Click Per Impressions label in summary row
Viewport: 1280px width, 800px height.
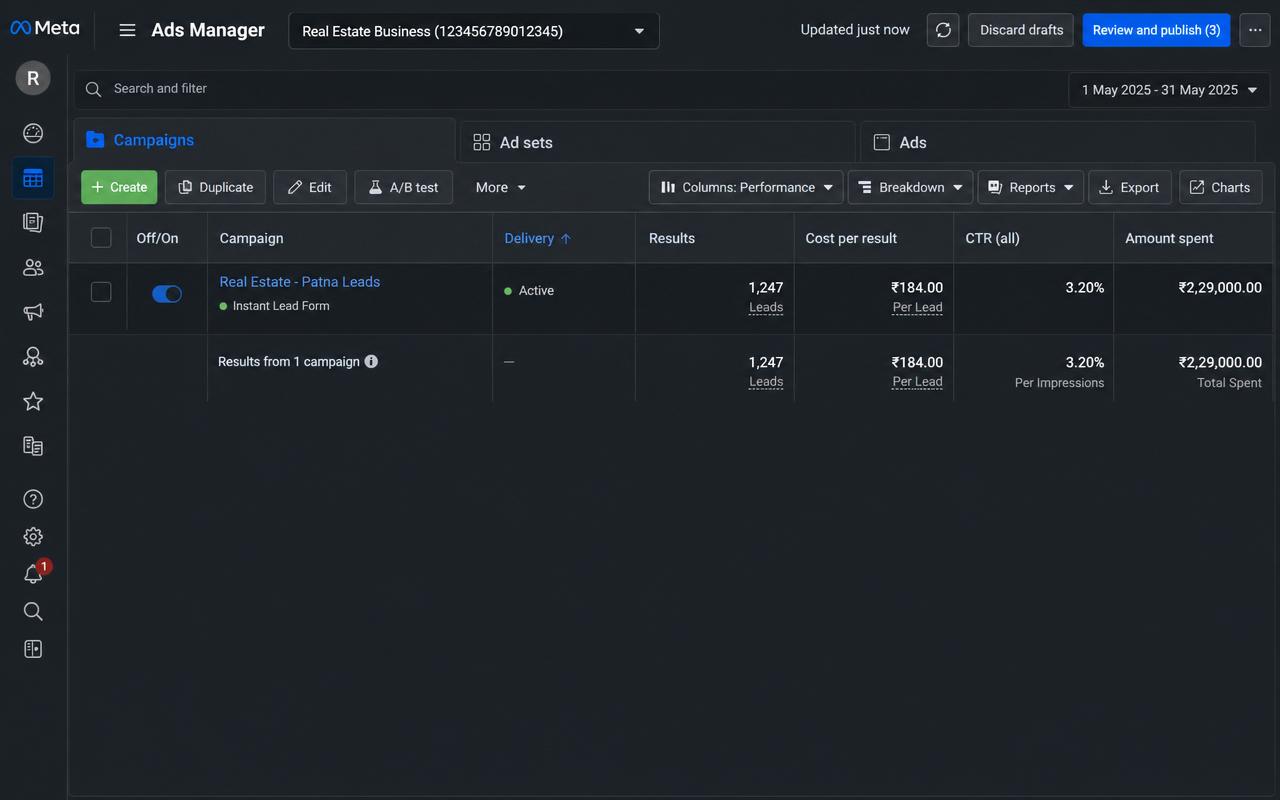1059,383
